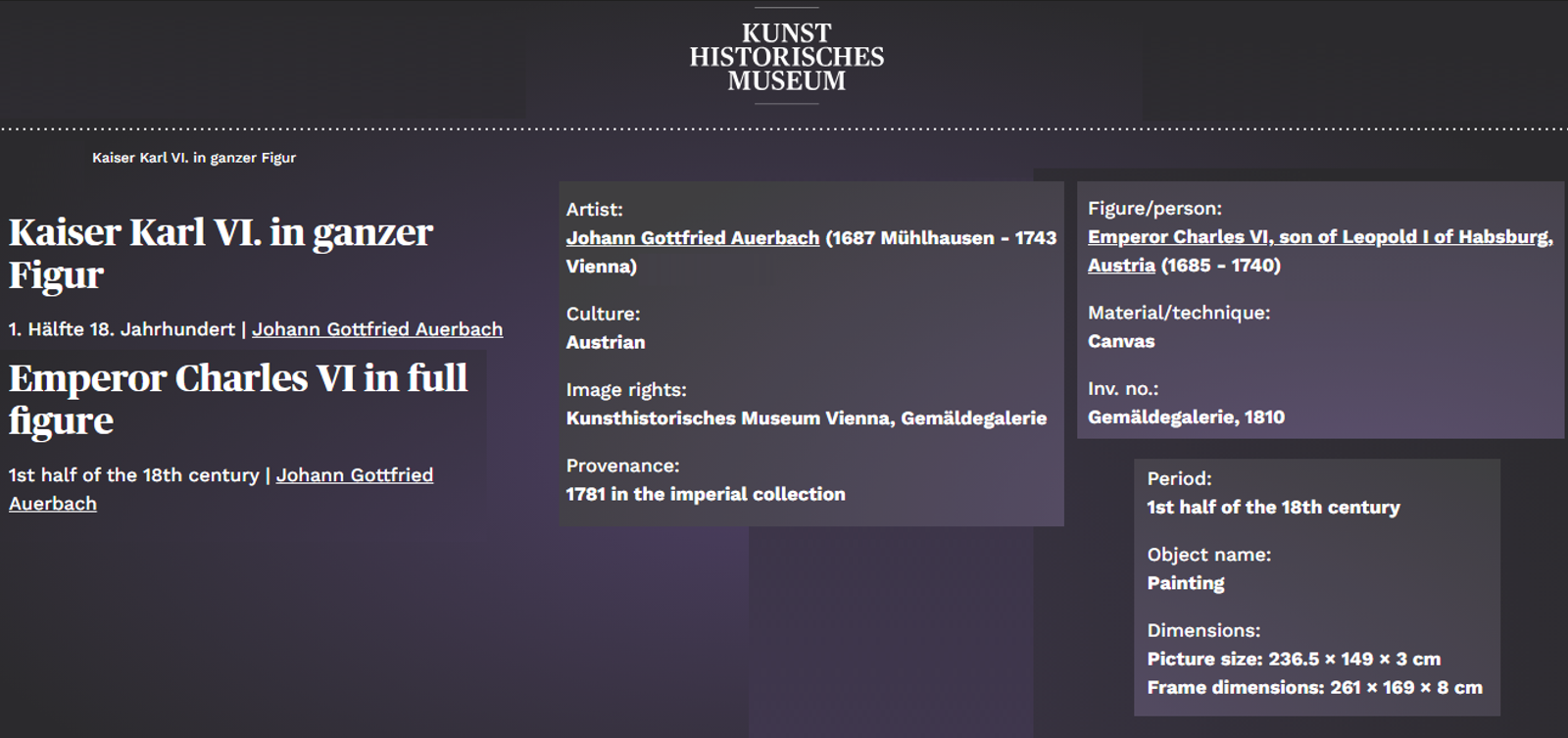This screenshot has width=1568, height=738.
Task: Follow the Emperor Charles VI figure/person link
Action: point(1319,237)
